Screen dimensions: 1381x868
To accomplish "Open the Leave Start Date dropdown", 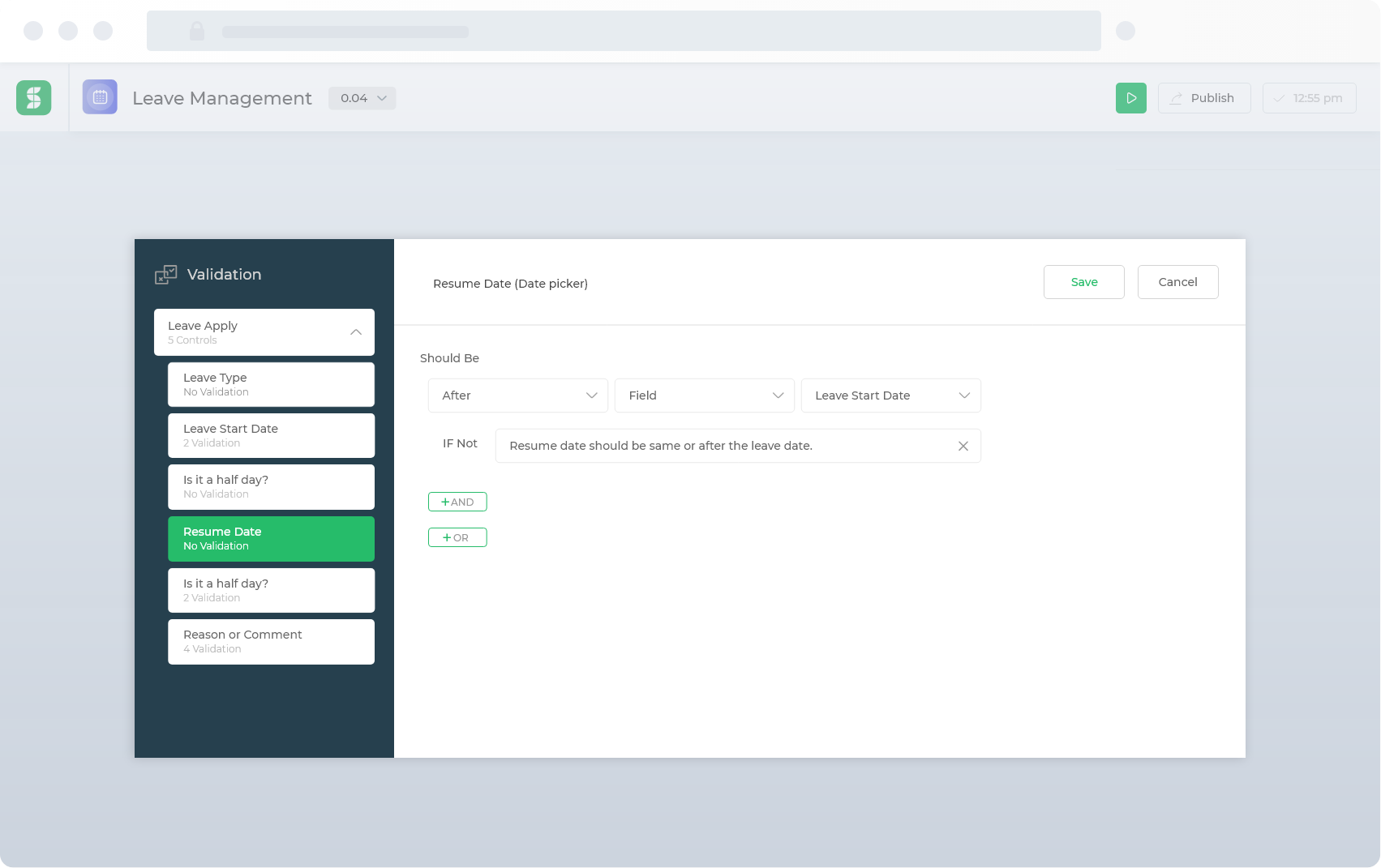I will [891, 396].
